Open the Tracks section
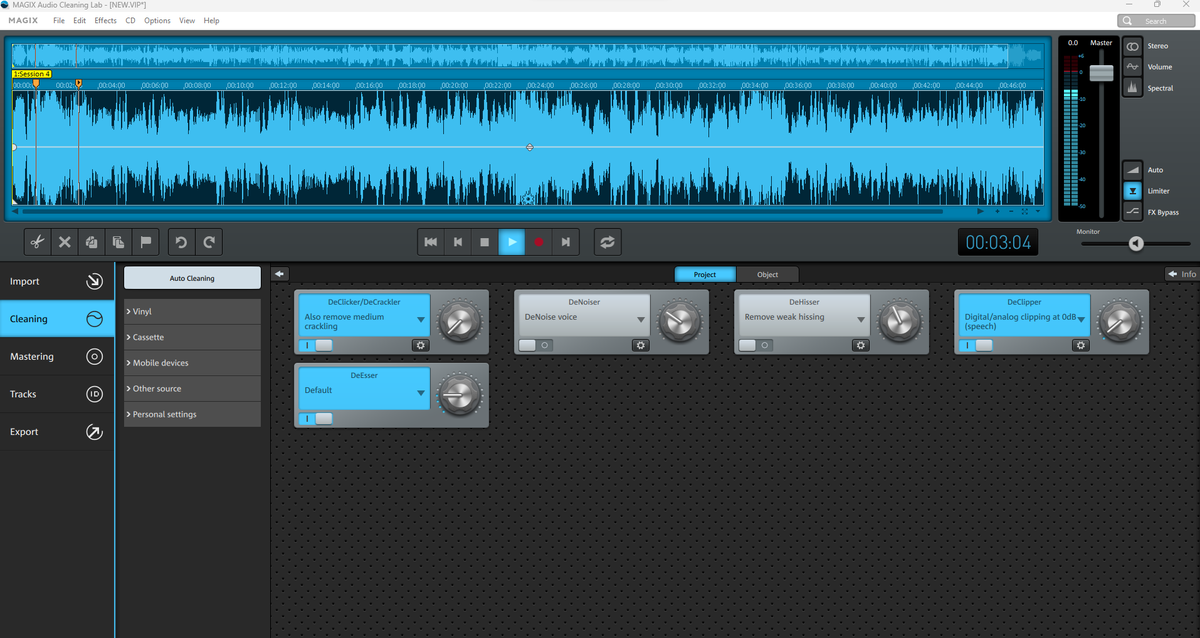1200x638 pixels. coord(57,394)
